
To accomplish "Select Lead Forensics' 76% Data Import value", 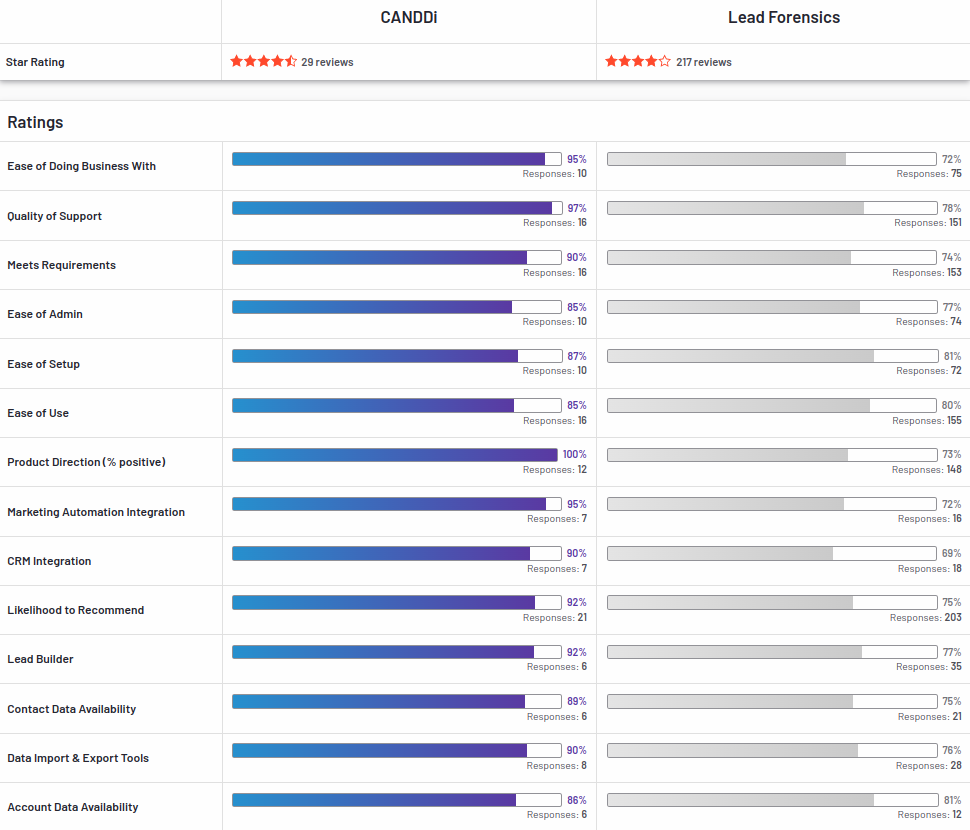I will pyautogui.click(x=951, y=750).
